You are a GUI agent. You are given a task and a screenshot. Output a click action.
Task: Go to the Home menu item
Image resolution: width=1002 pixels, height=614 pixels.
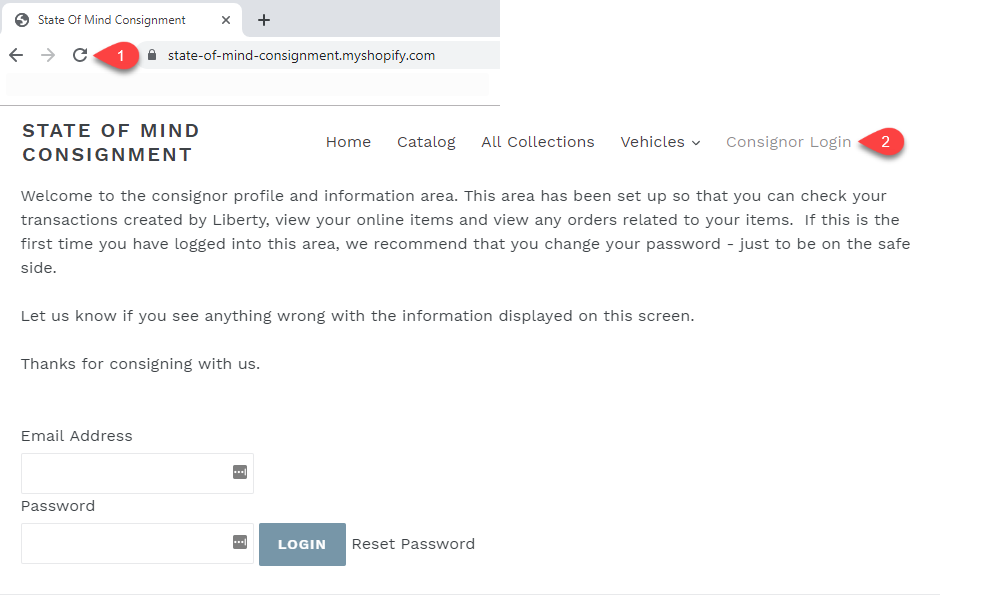[x=348, y=142]
